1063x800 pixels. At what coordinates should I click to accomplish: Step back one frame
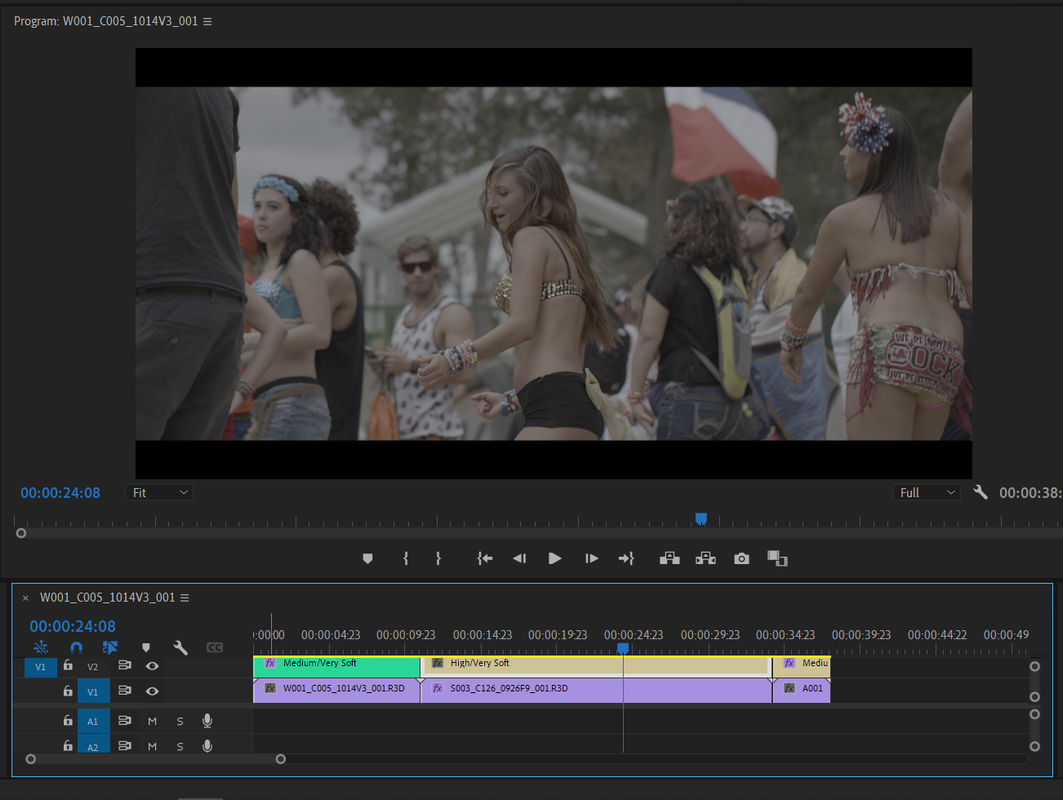[519, 559]
